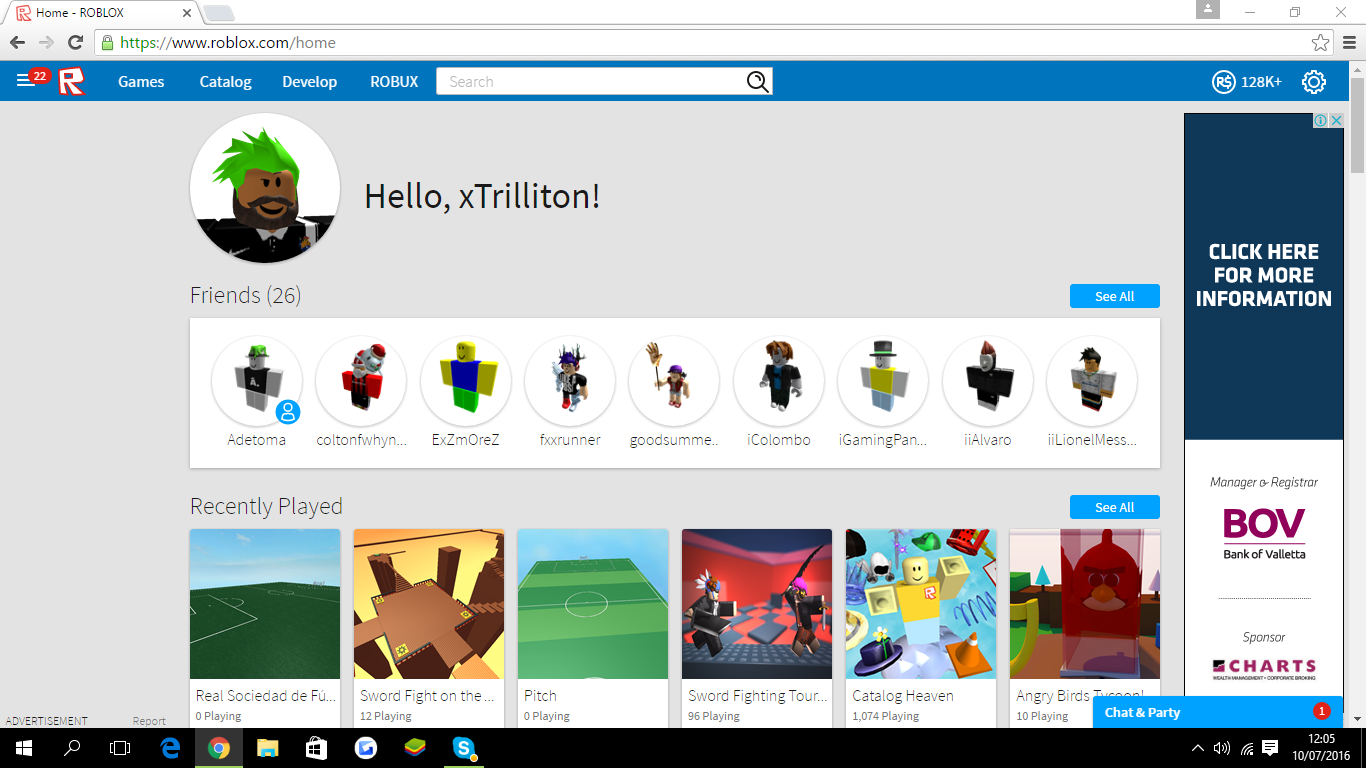Click the taskbar clock and date

1321,748
